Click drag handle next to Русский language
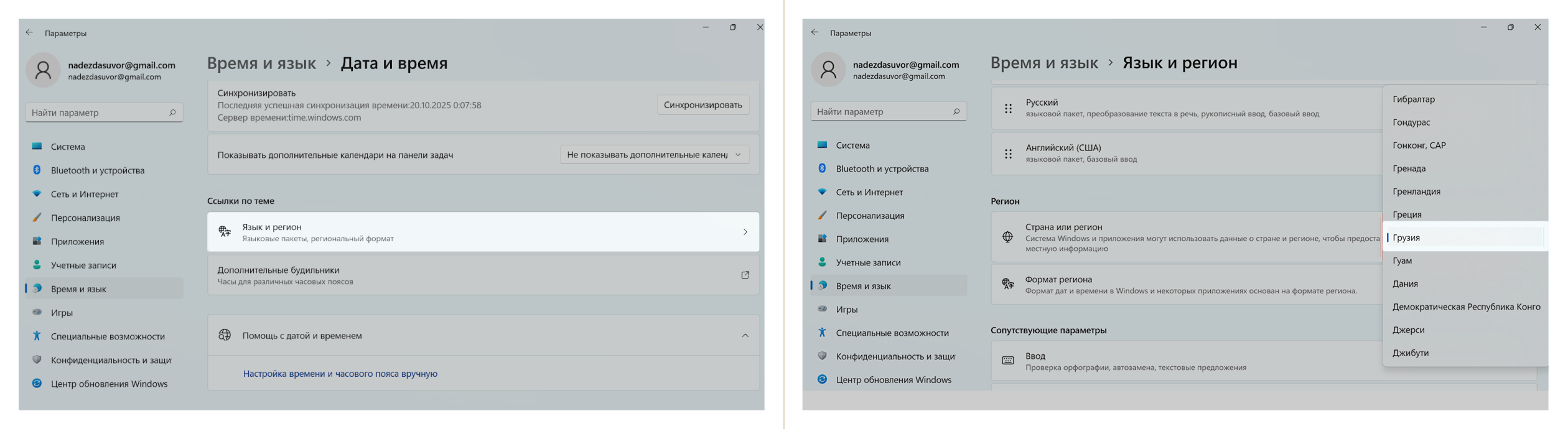Image resolution: width=1568 pixels, height=429 pixels. (1008, 108)
